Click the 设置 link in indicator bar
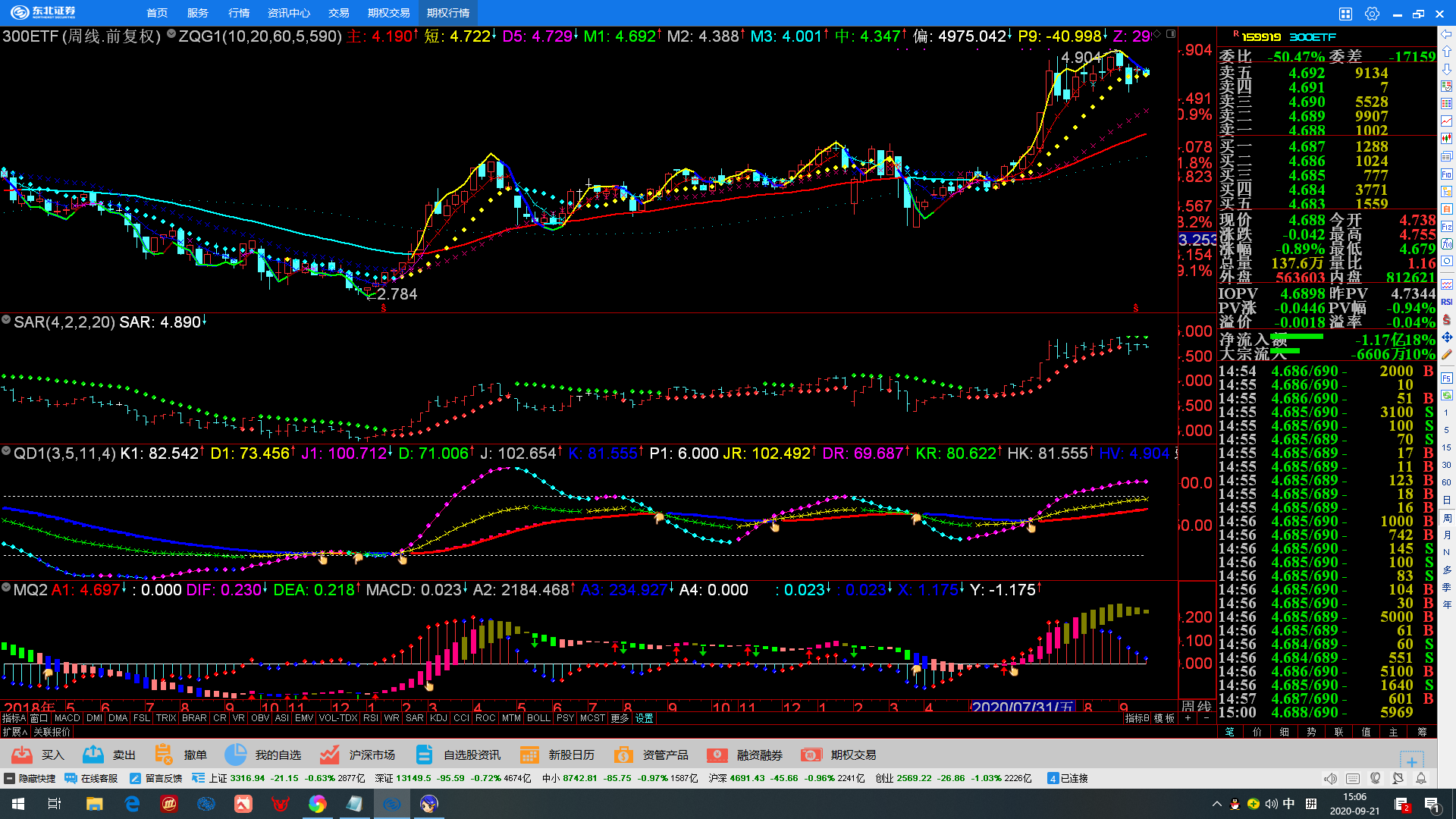Image resolution: width=1456 pixels, height=819 pixels. click(645, 718)
